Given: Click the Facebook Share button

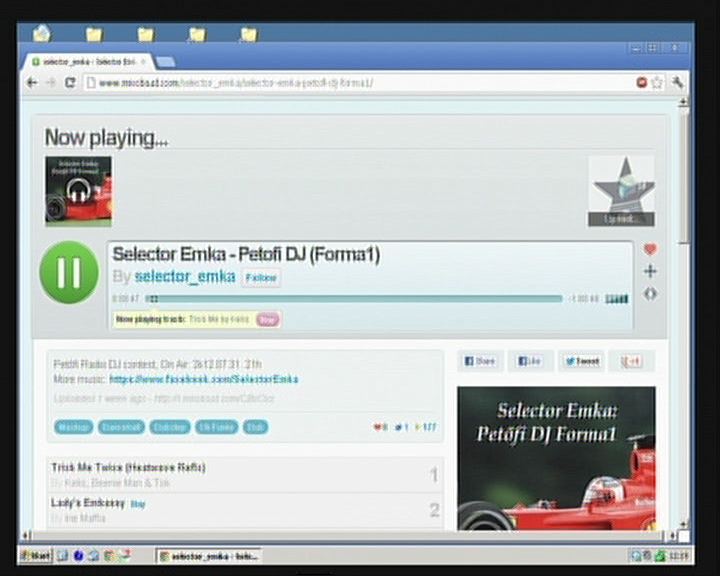Looking at the screenshot, I should coord(480,361).
